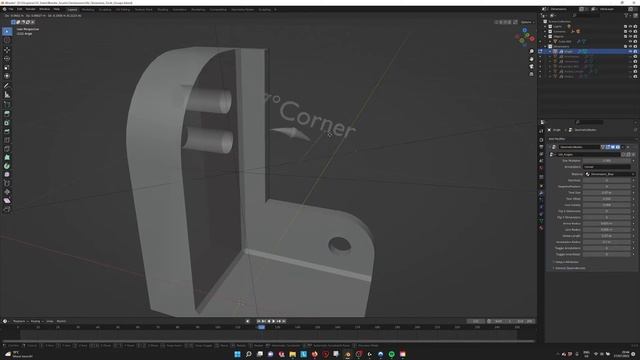
Task: Uncheck the Lights collection exclude checkbox
Action: click(x=625, y=26)
